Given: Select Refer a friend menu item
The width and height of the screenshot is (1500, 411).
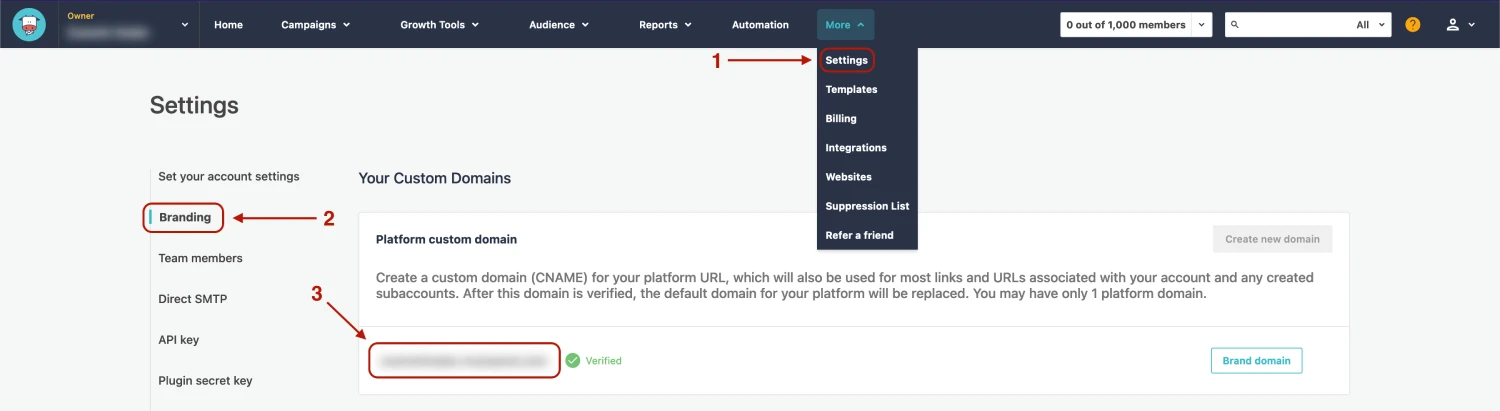Looking at the screenshot, I should 859,235.
